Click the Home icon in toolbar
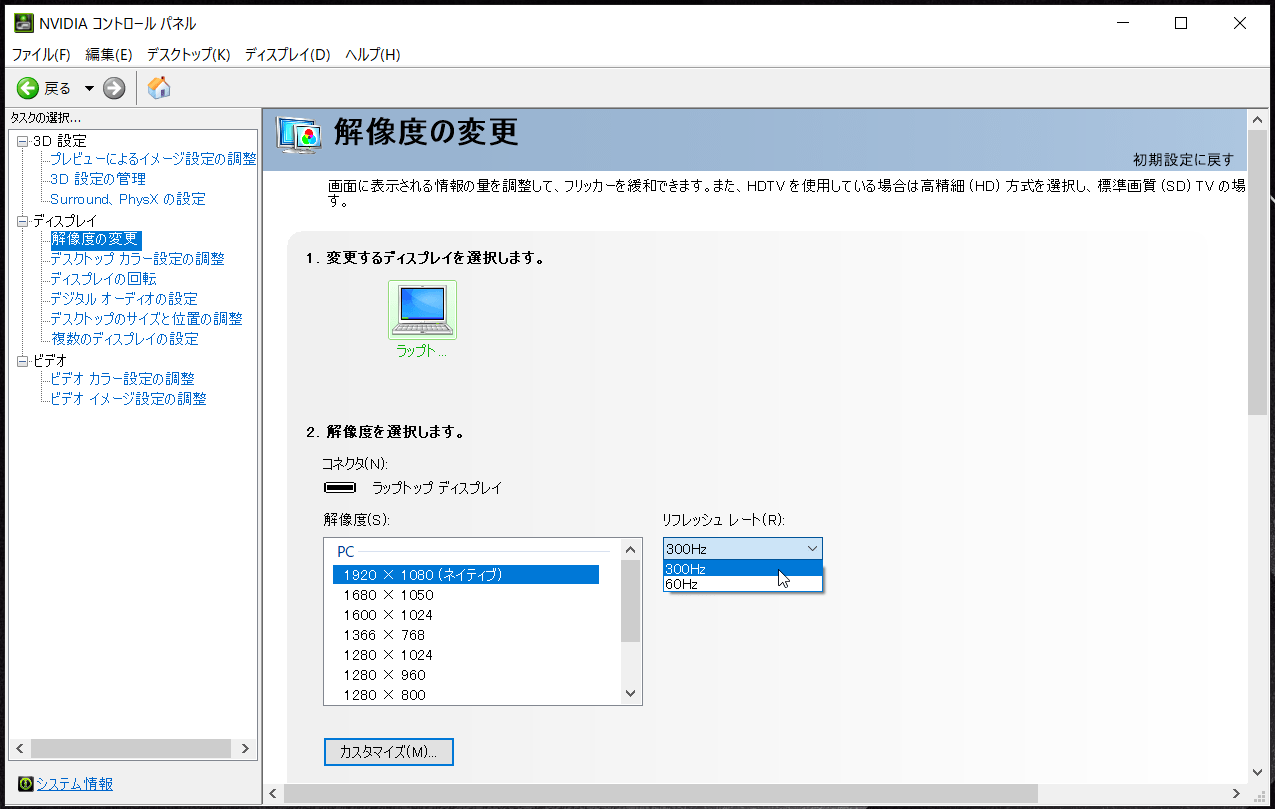1275x809 pixels. pyautogui.click(x=159, y=88)
